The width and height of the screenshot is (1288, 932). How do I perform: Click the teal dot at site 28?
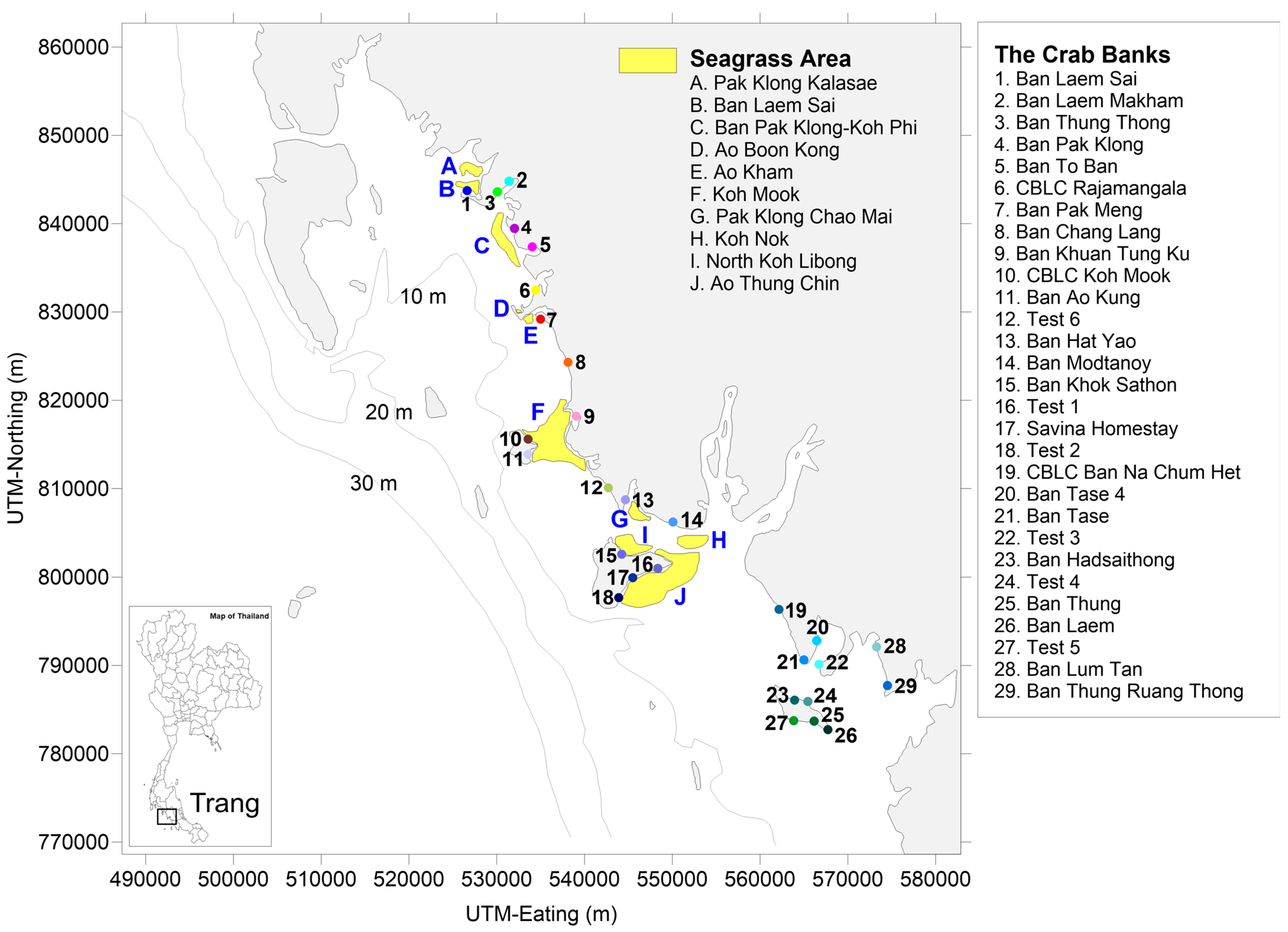coord(876,647)
